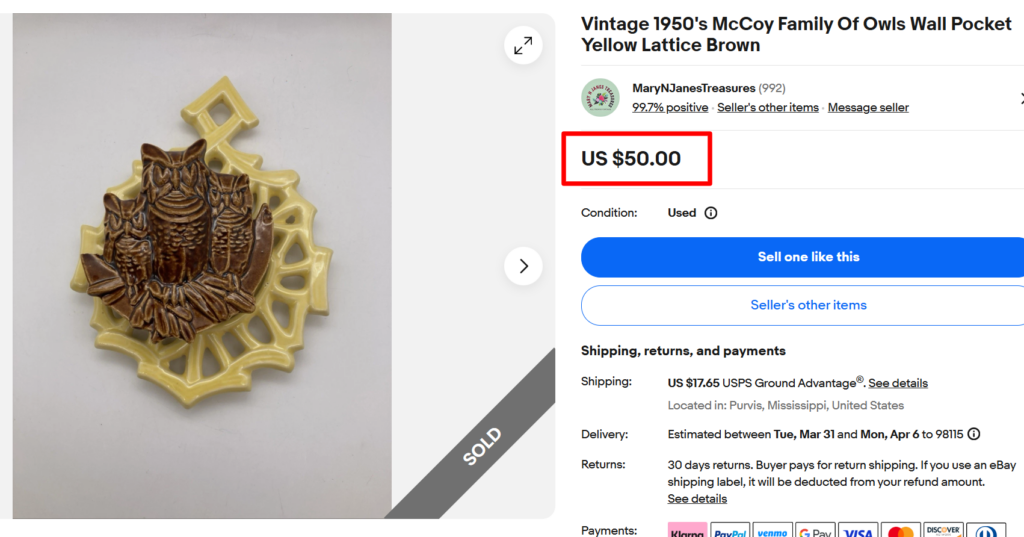Click the Venmo payment icon

click(772, 530)
